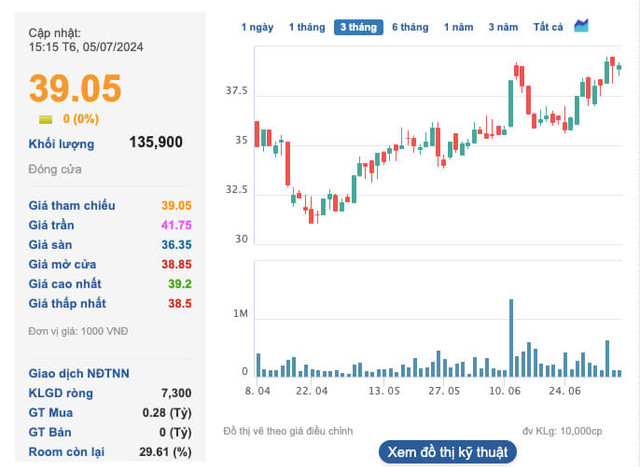Switch chart to 1 tháng range

coord(306,27)
